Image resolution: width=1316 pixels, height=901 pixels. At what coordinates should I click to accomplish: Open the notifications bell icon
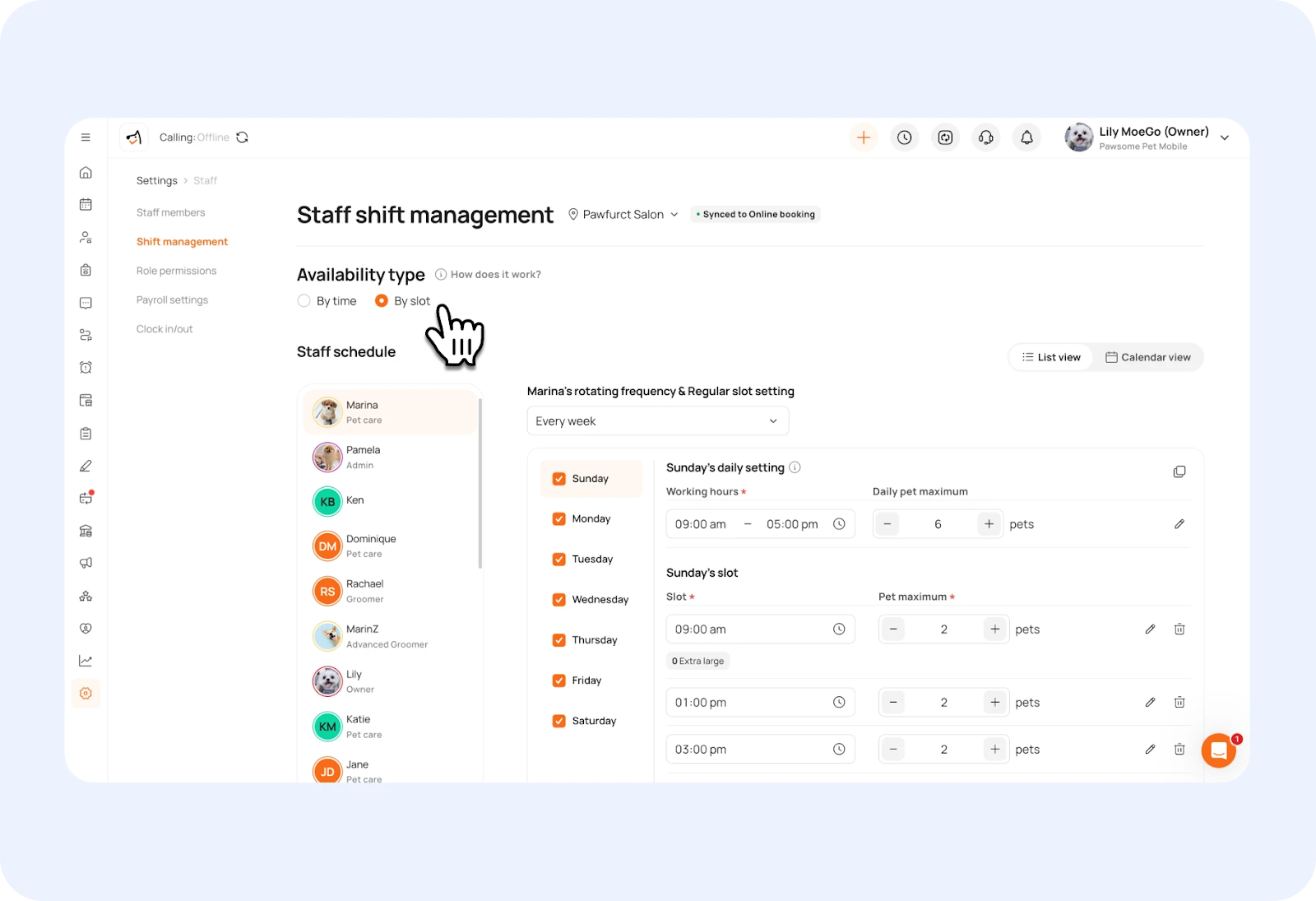1026,137
